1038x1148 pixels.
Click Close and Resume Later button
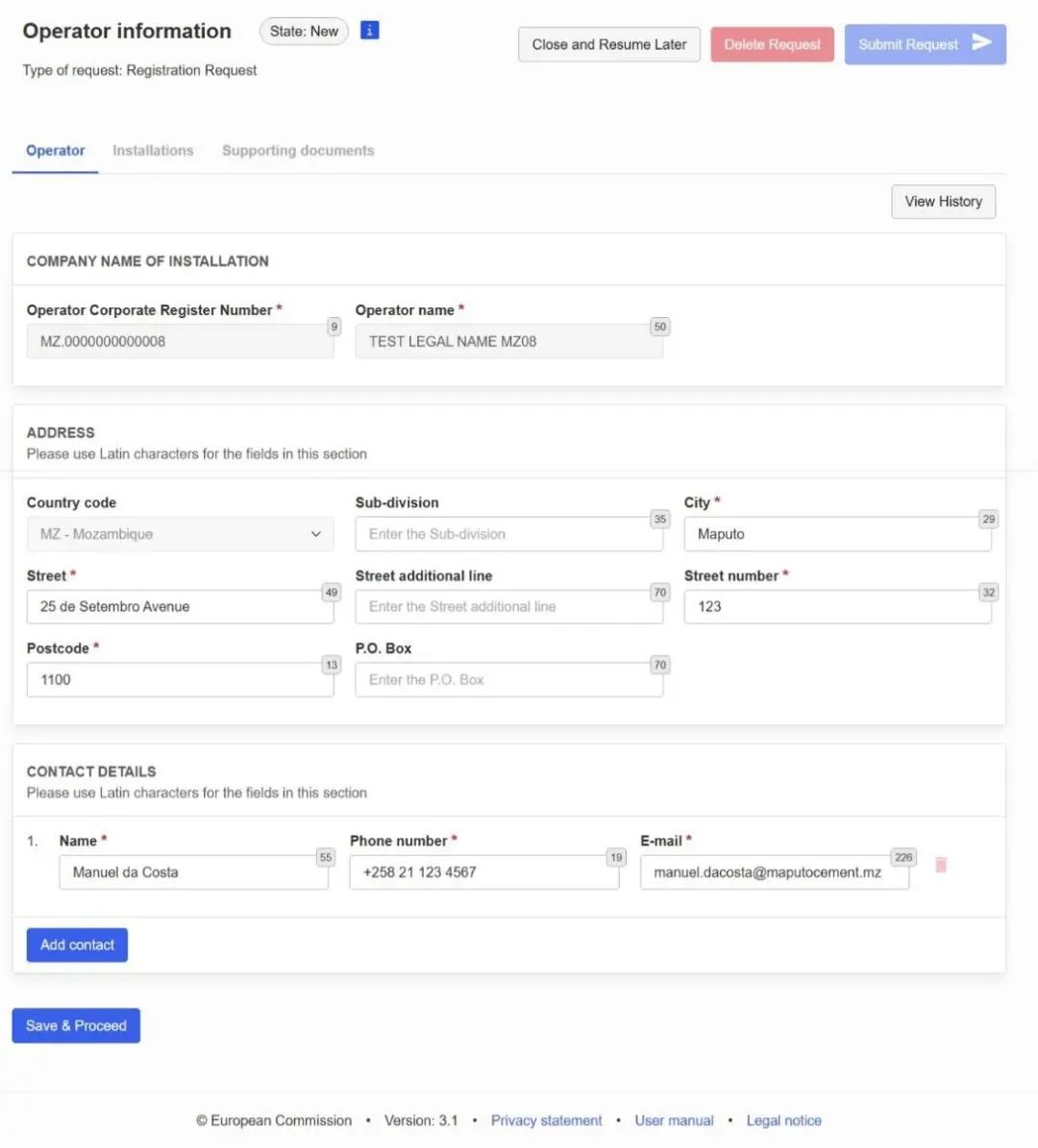point(609,44)
